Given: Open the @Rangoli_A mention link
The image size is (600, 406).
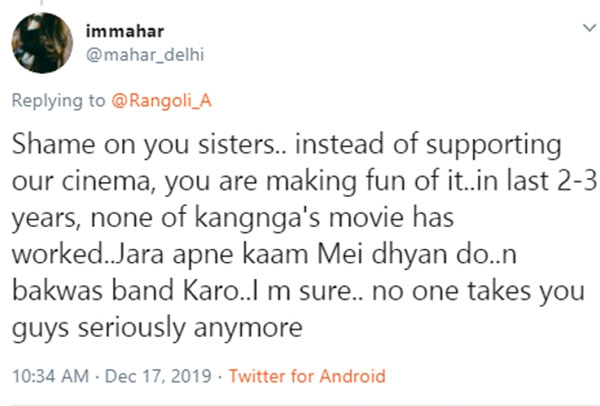Looking at the screenshot, I should click(x=161, y=101).
